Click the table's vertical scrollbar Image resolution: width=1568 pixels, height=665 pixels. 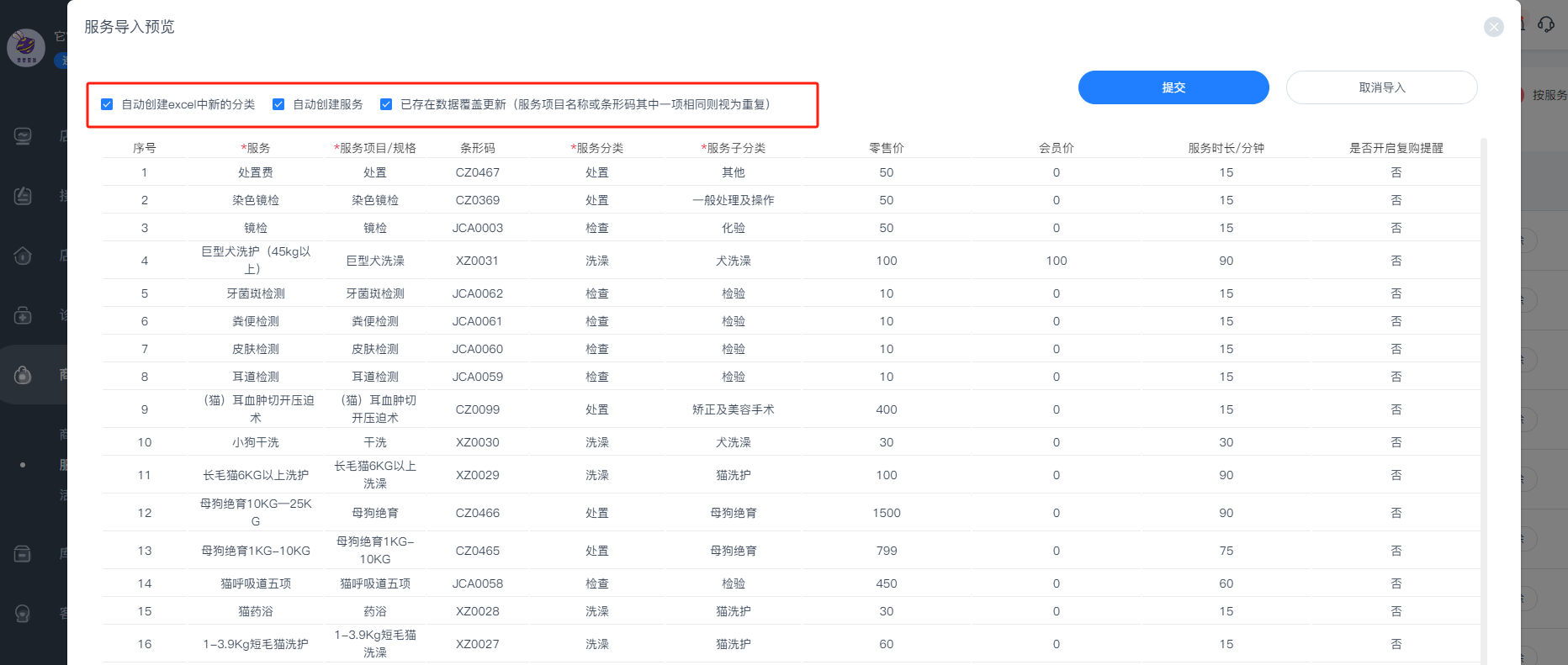pos(1483,336)
